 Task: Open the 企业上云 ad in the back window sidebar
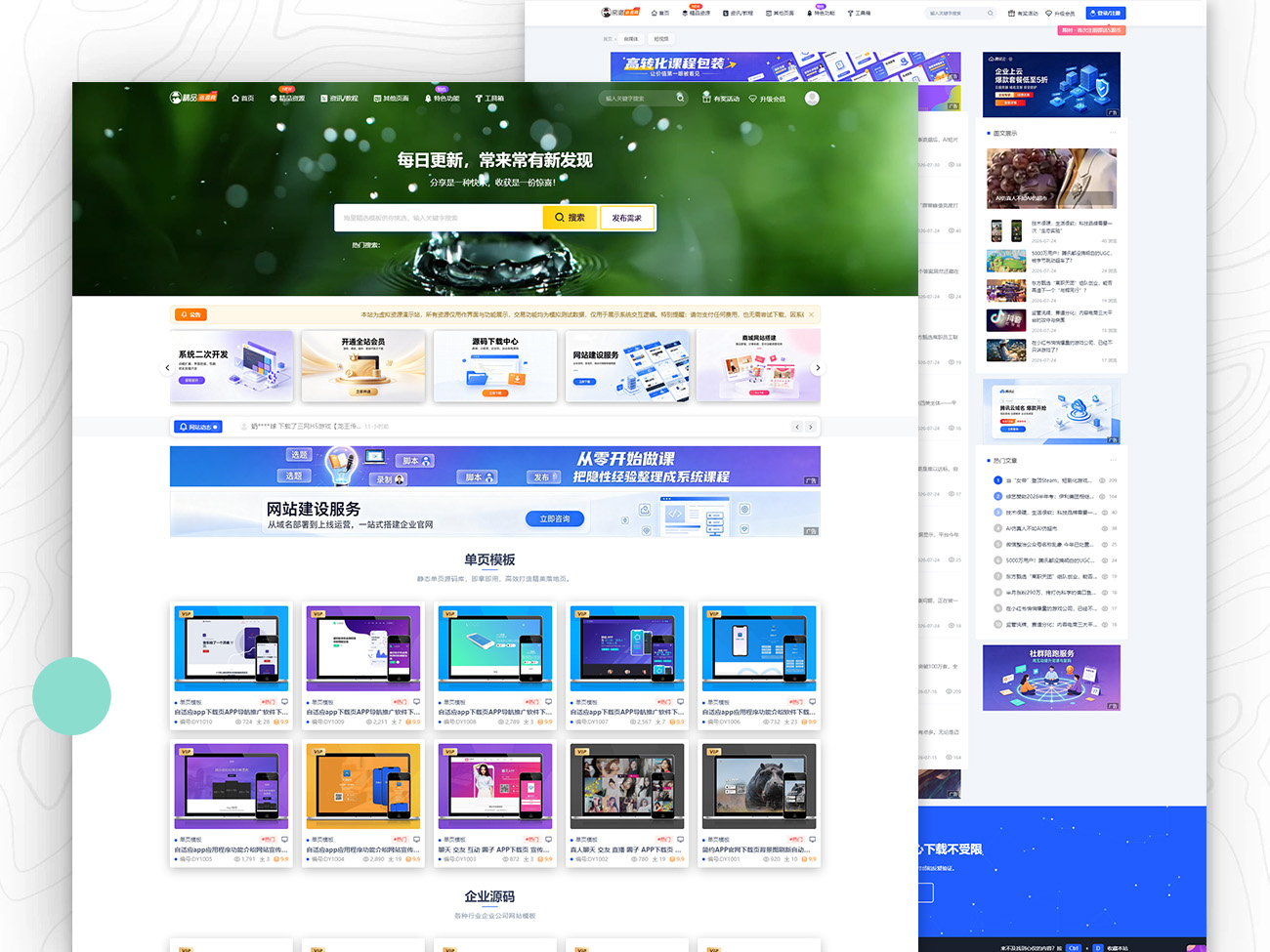click(x=1051, y=85)
